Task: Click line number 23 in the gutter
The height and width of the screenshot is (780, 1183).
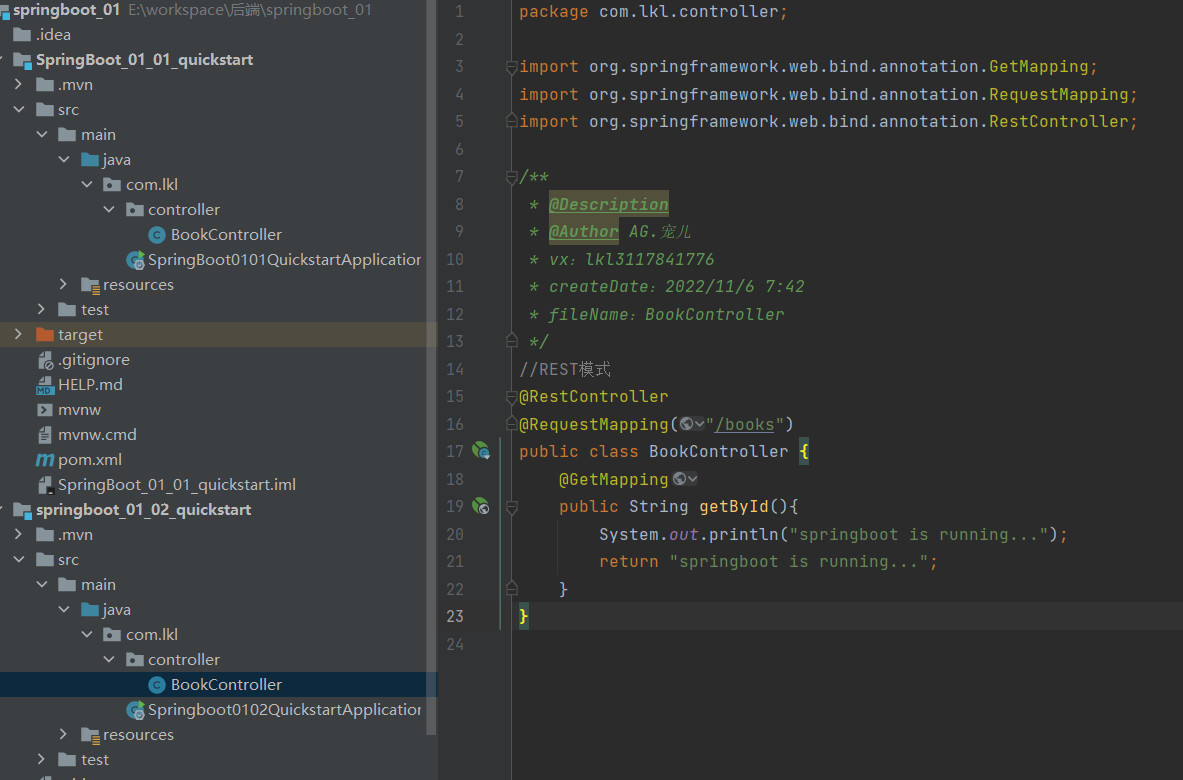Action: (x=455, y=616)
